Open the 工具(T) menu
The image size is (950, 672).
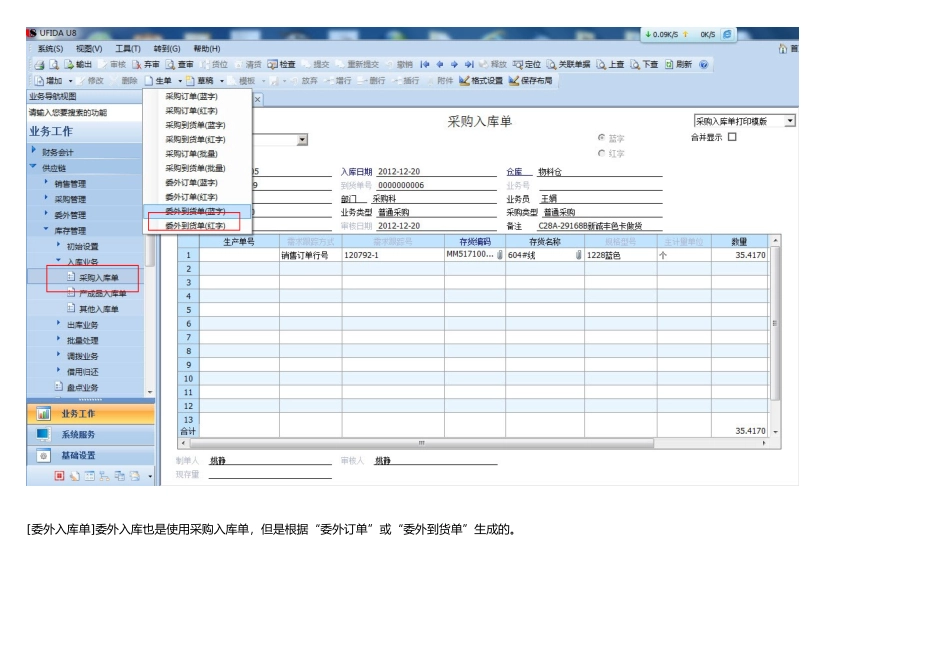point(128,49)
